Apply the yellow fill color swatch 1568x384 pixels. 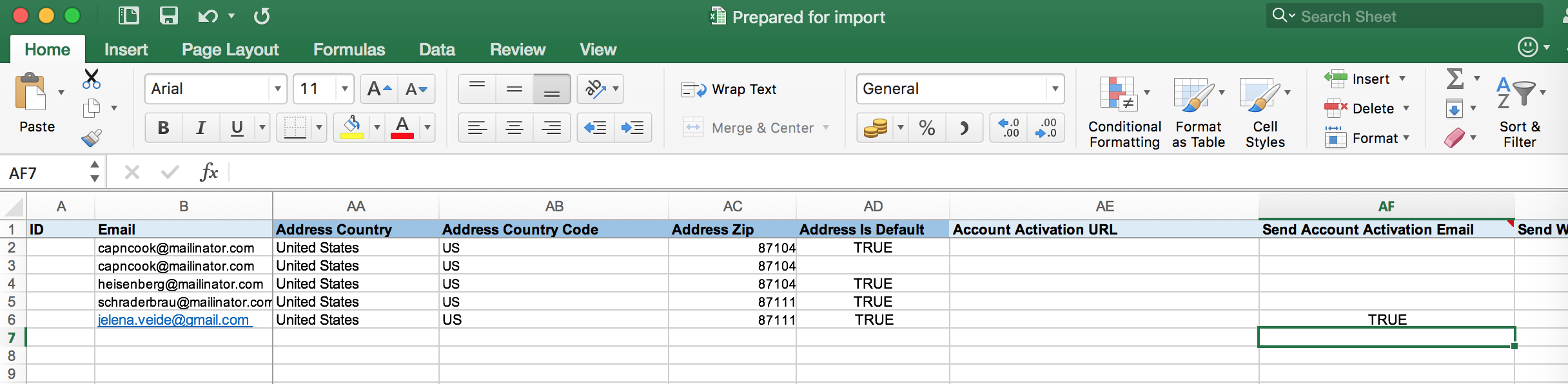pyautogui.click(x=351, y=128)
